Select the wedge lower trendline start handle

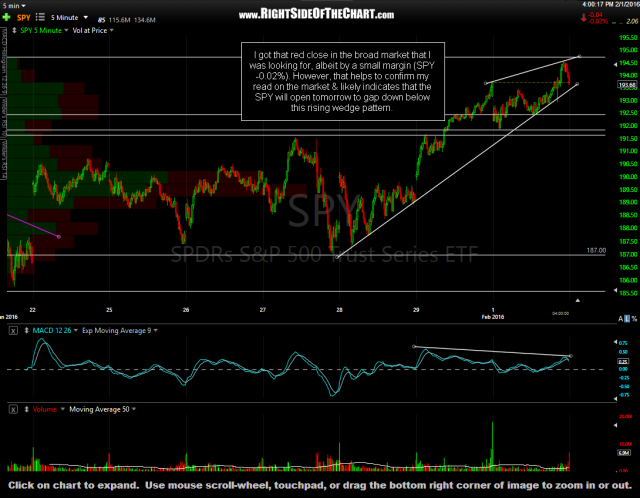click(x=336, y=257)
